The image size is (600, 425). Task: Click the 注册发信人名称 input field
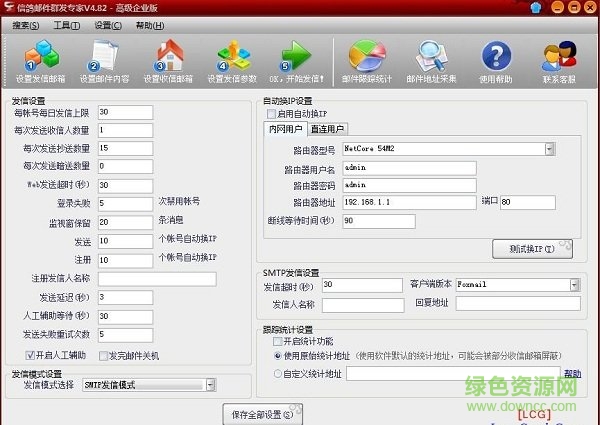tap(157, 279)
